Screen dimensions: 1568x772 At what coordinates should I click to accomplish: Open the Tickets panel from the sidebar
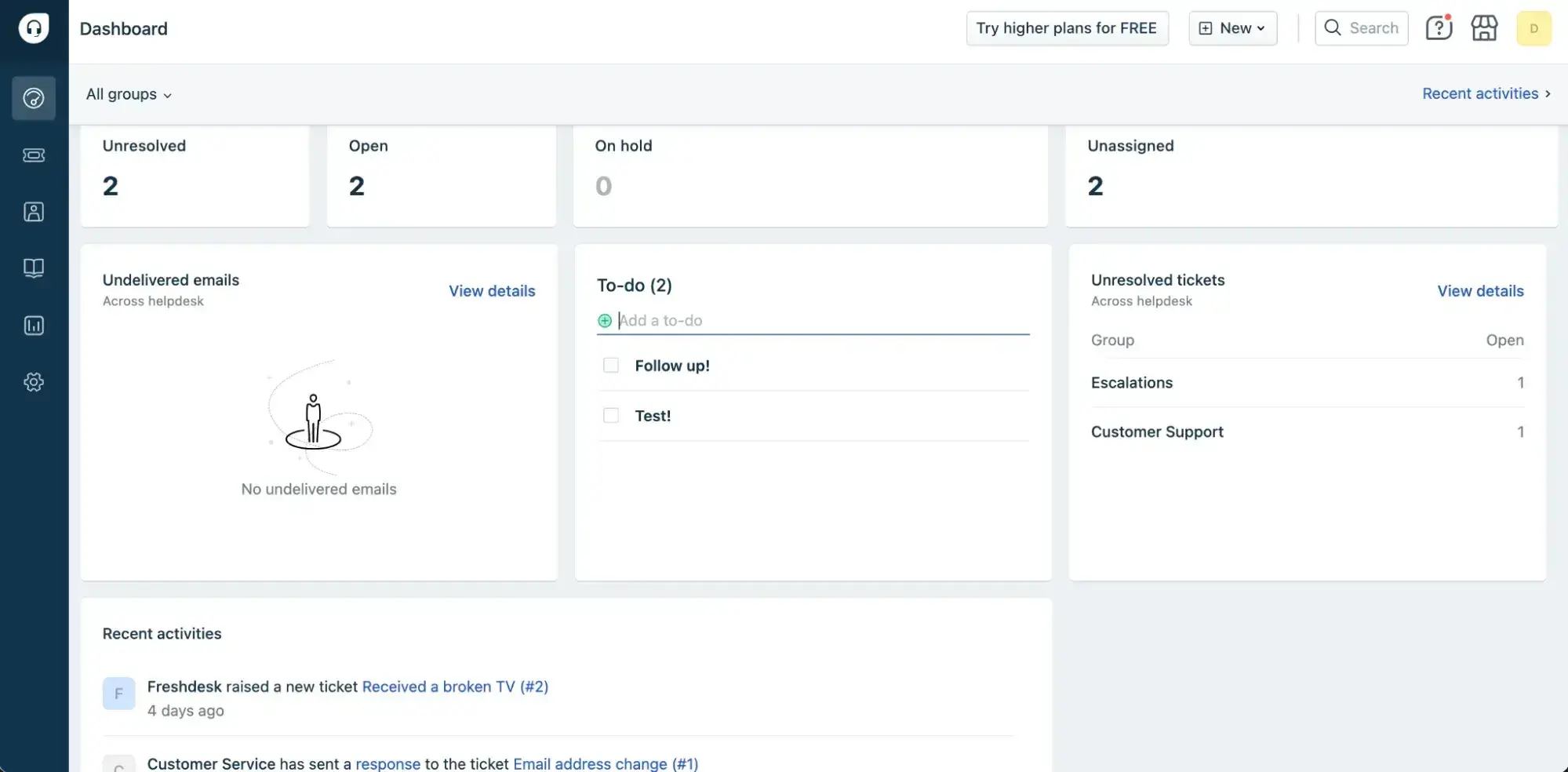tap(34, 155)
